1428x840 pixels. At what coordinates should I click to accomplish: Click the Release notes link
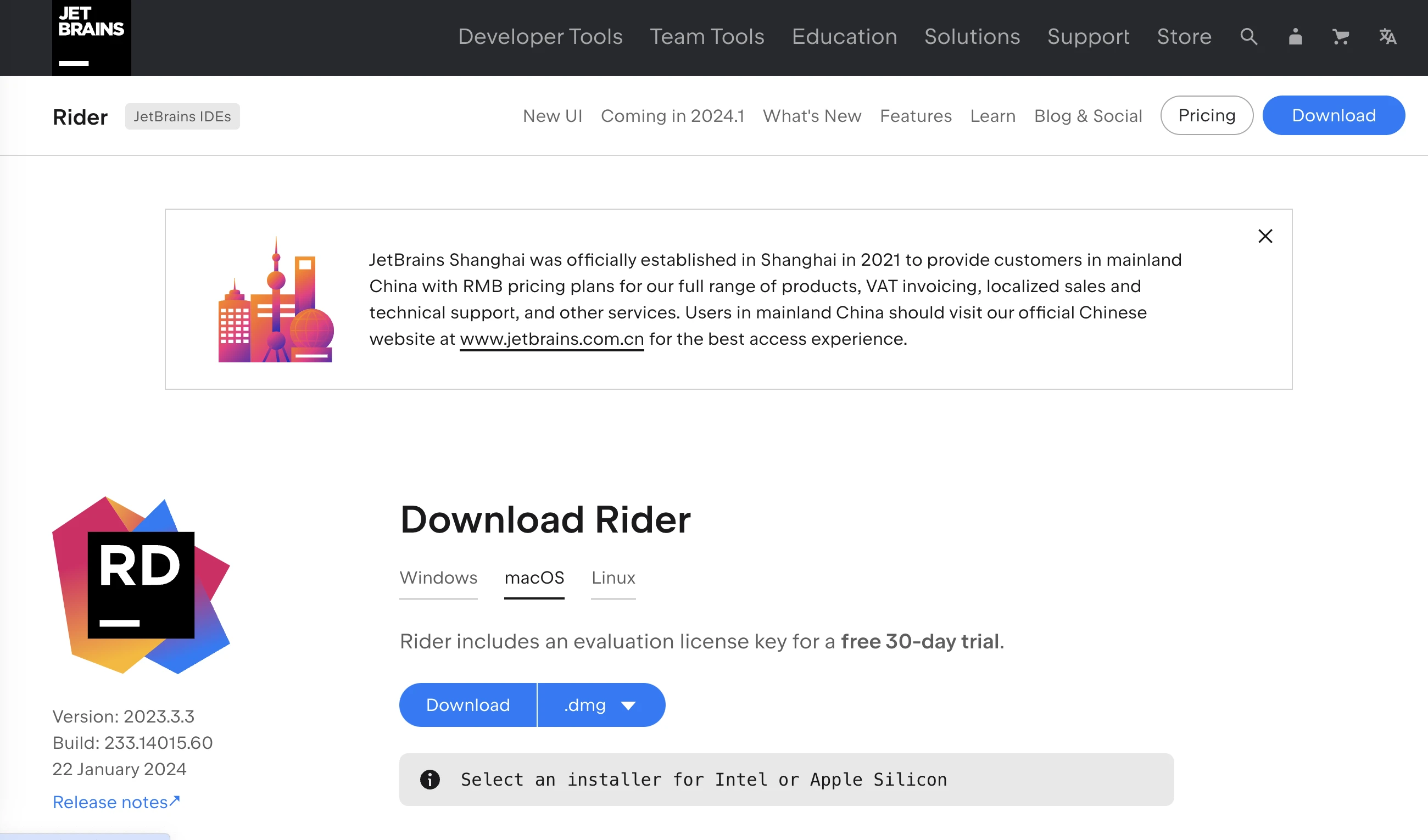pyautogui.click(x=116, y=801)
